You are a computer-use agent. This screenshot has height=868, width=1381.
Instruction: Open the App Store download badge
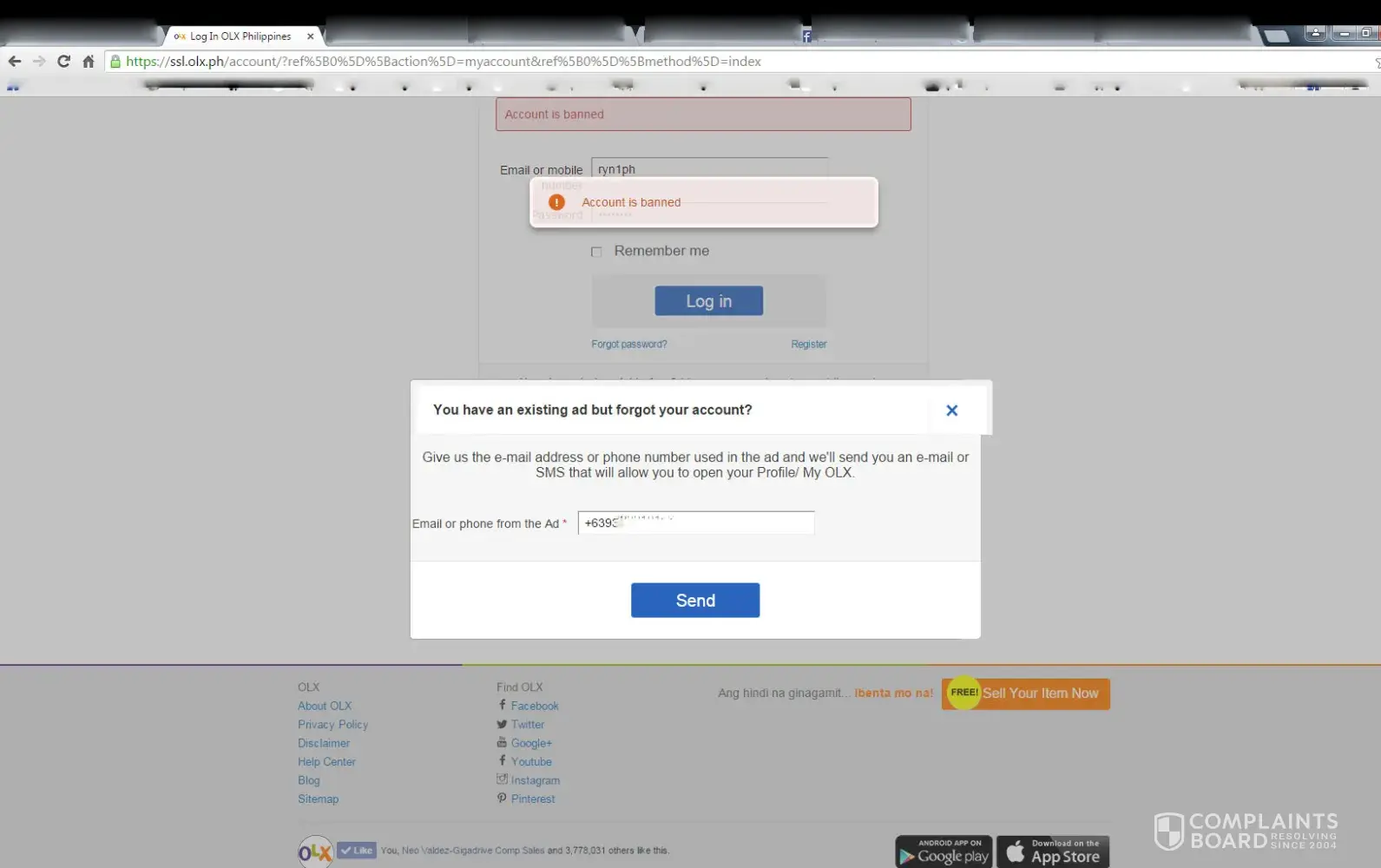[1053, 852]
